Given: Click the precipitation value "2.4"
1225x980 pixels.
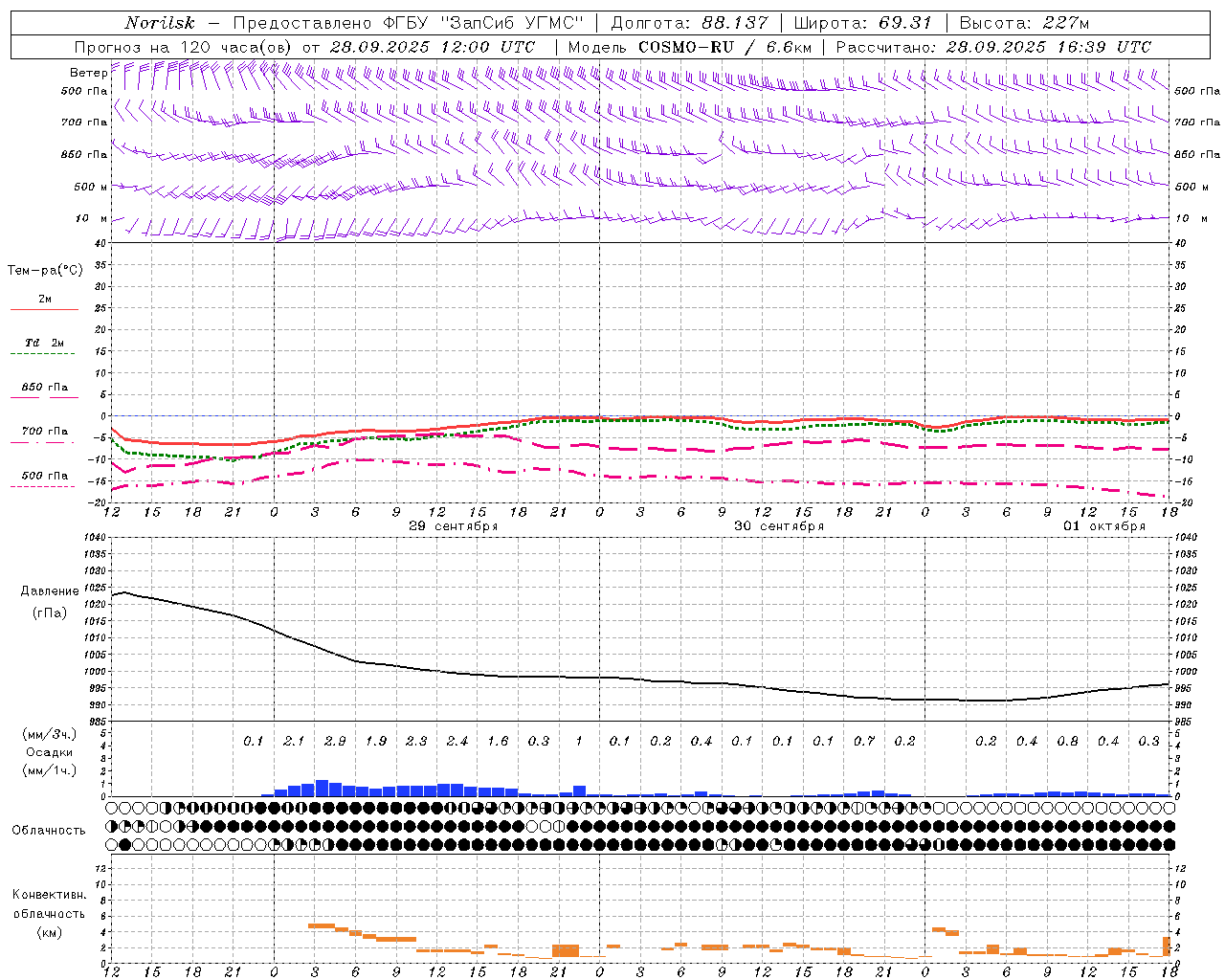Looking at the screenshot, I should click(457, 741).
